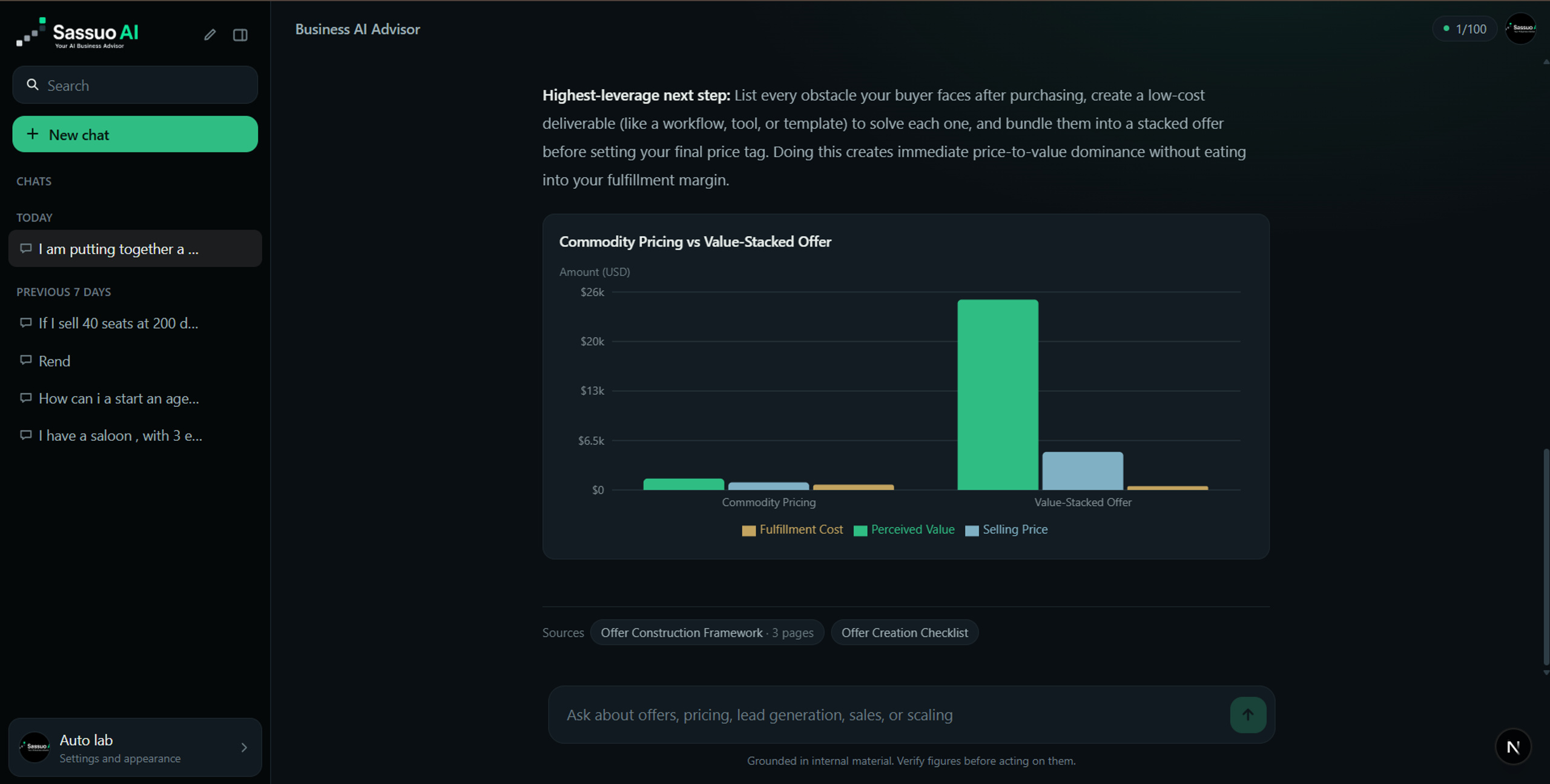This screenshot has height=784, width=1550.
Task: Open the profile avatar in top right
Action: (1520, 28)
